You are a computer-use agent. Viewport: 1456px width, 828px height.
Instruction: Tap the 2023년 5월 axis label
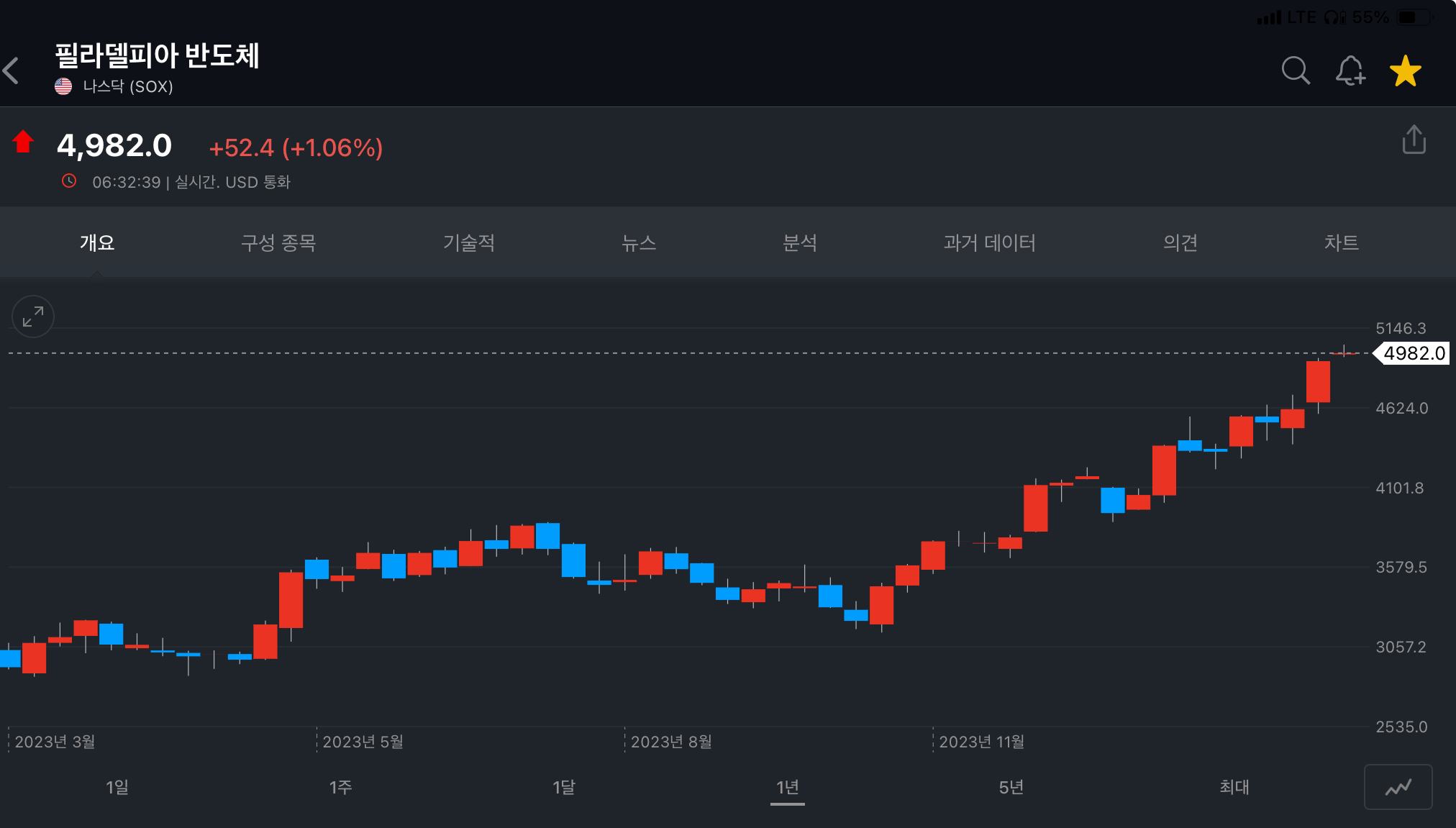pos(363,742)
